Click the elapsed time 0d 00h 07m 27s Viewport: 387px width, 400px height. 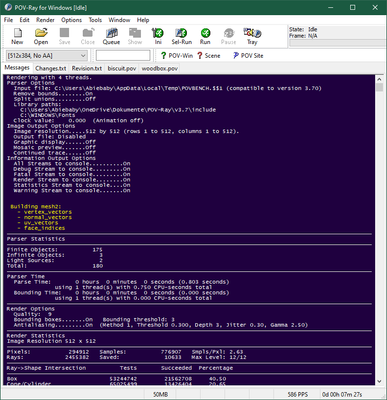pos(342,395)
